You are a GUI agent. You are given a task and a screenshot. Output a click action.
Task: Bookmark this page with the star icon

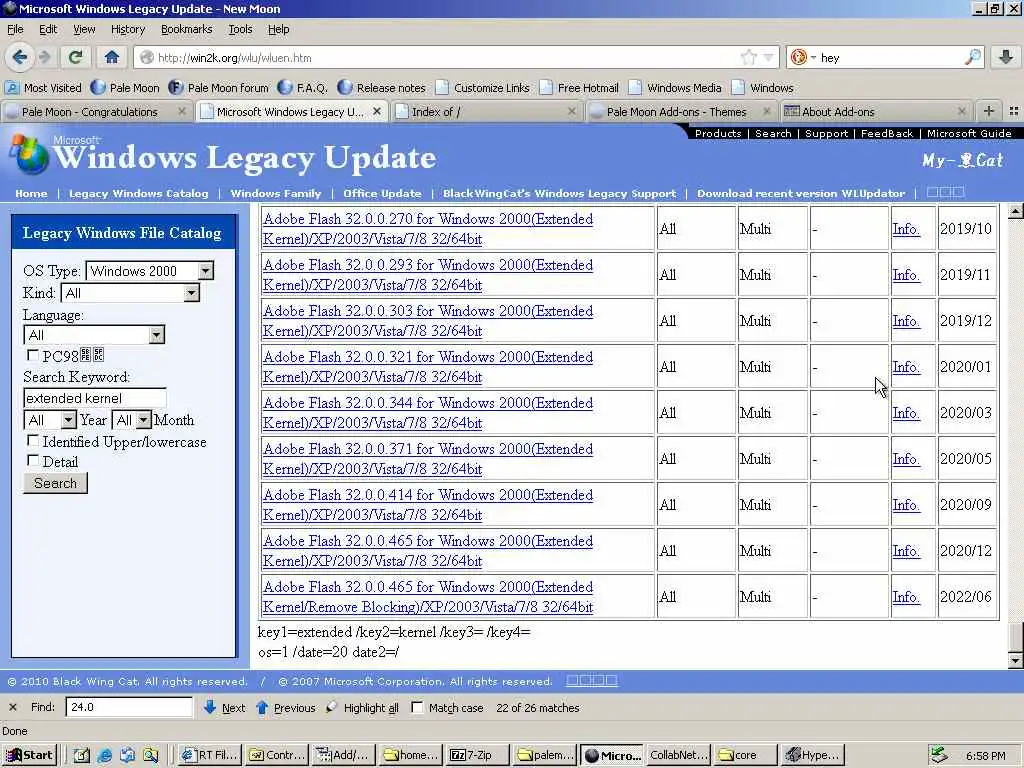748,57
